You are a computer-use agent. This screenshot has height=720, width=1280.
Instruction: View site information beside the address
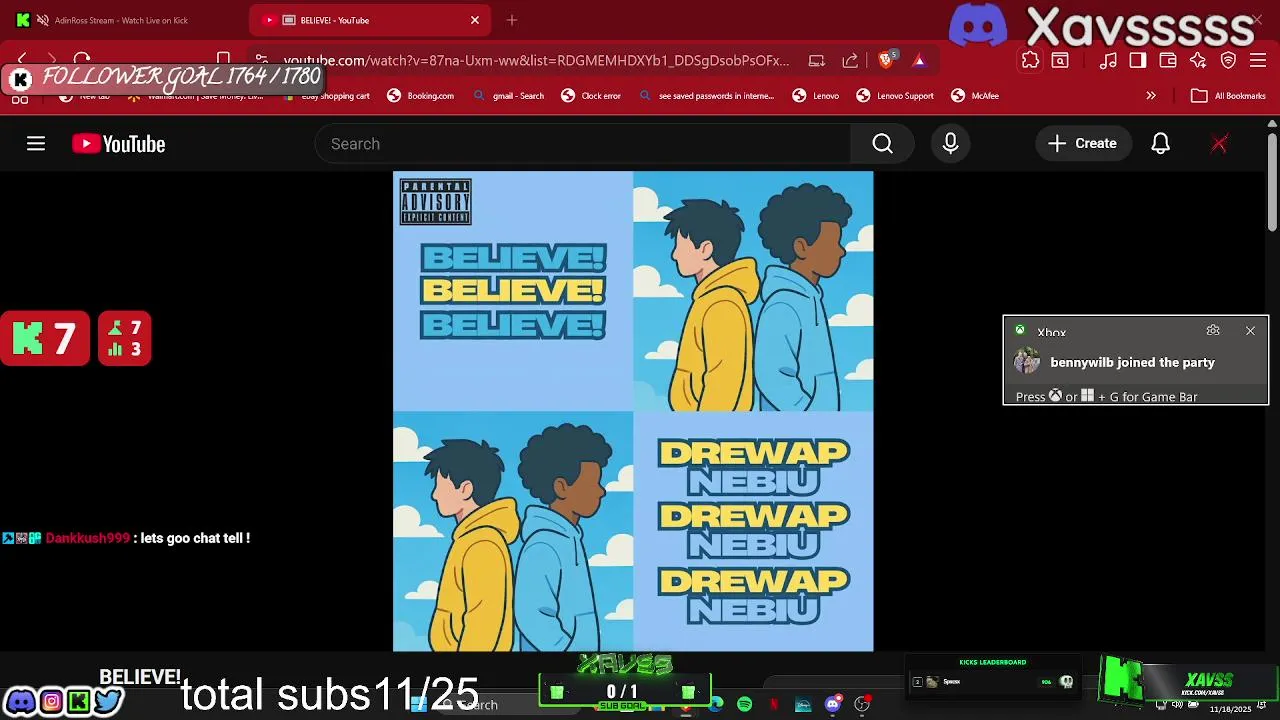tap(261, 60)
